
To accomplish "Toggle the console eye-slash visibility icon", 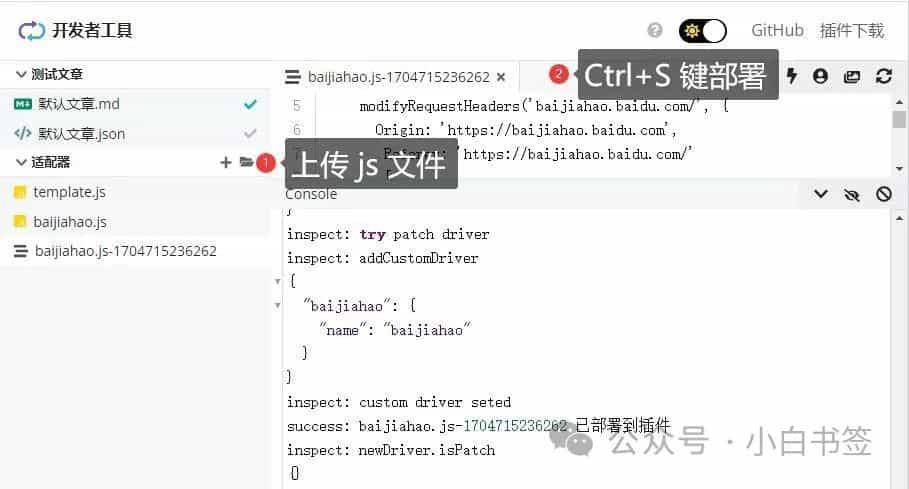I will tap(852, 194).
